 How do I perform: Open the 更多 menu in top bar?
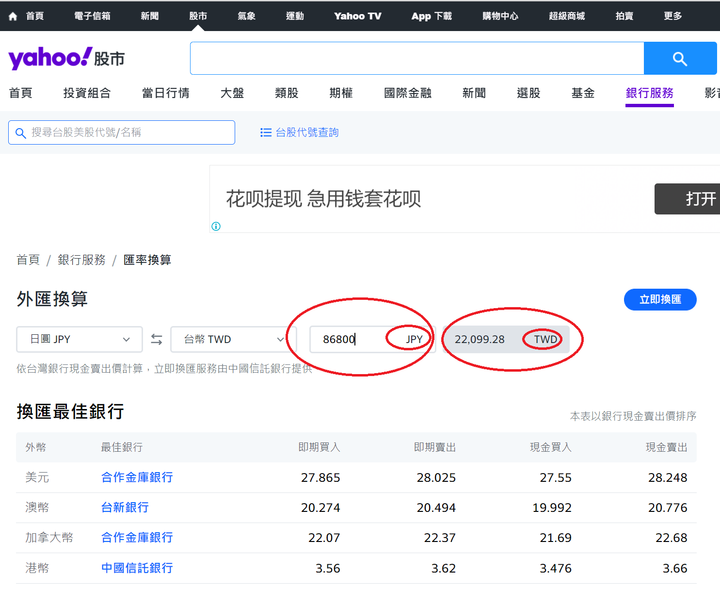(673, 16)
